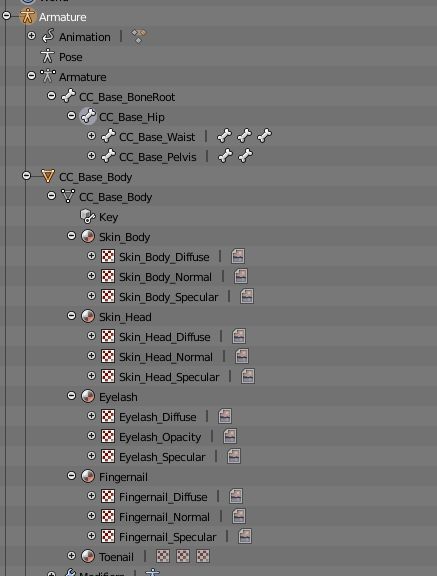Select the Pose row label
The height and width of the screenshot is (576, 437).
(71, 57)
